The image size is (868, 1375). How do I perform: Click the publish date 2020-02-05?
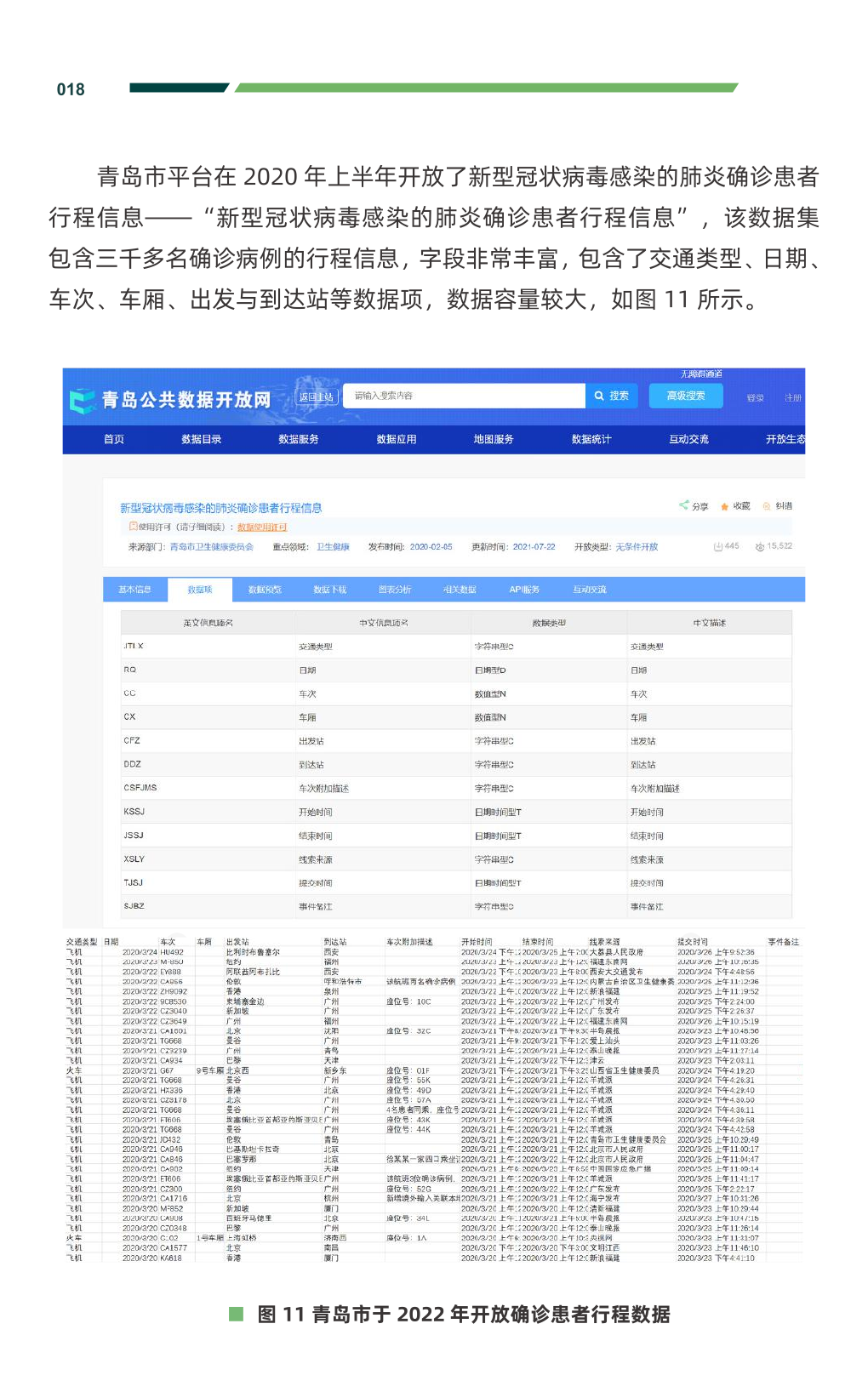[431, 547]
